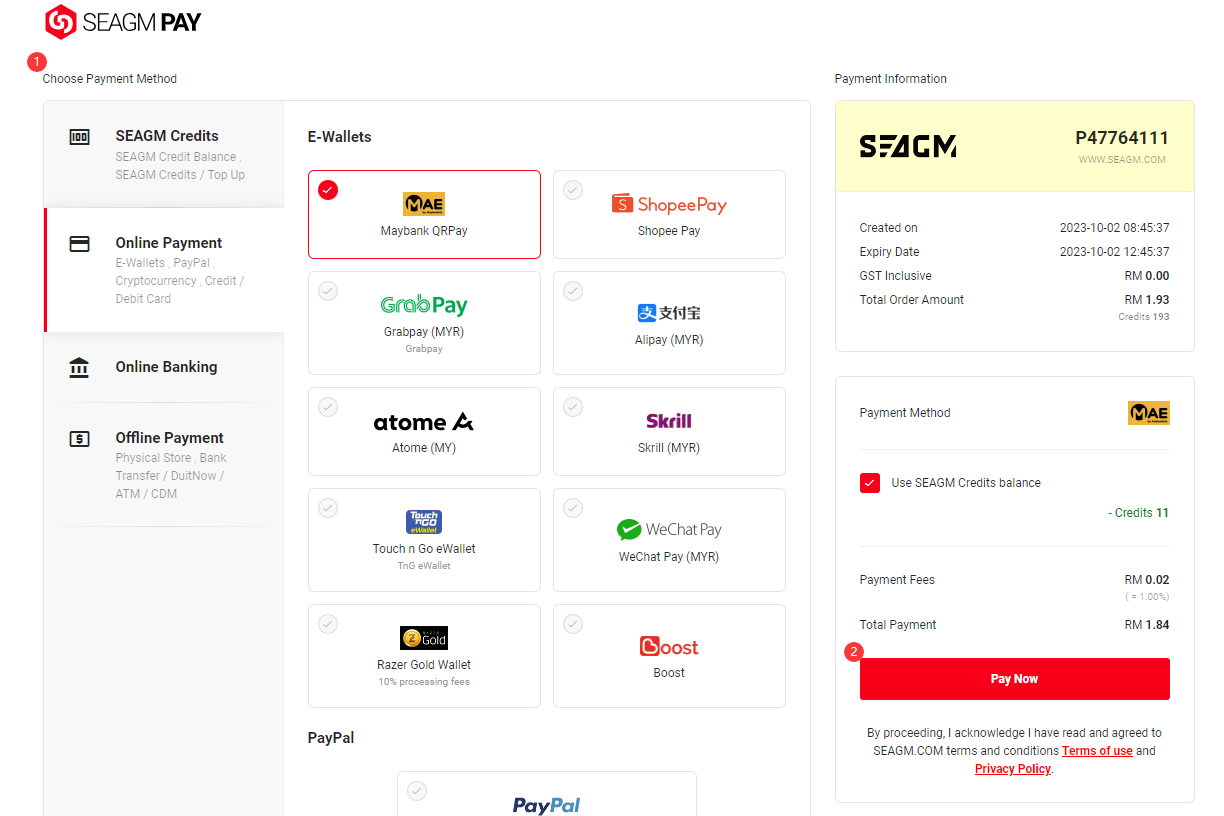Click the MAE logo on the Maybank QRPay card

tap(424, 204)
